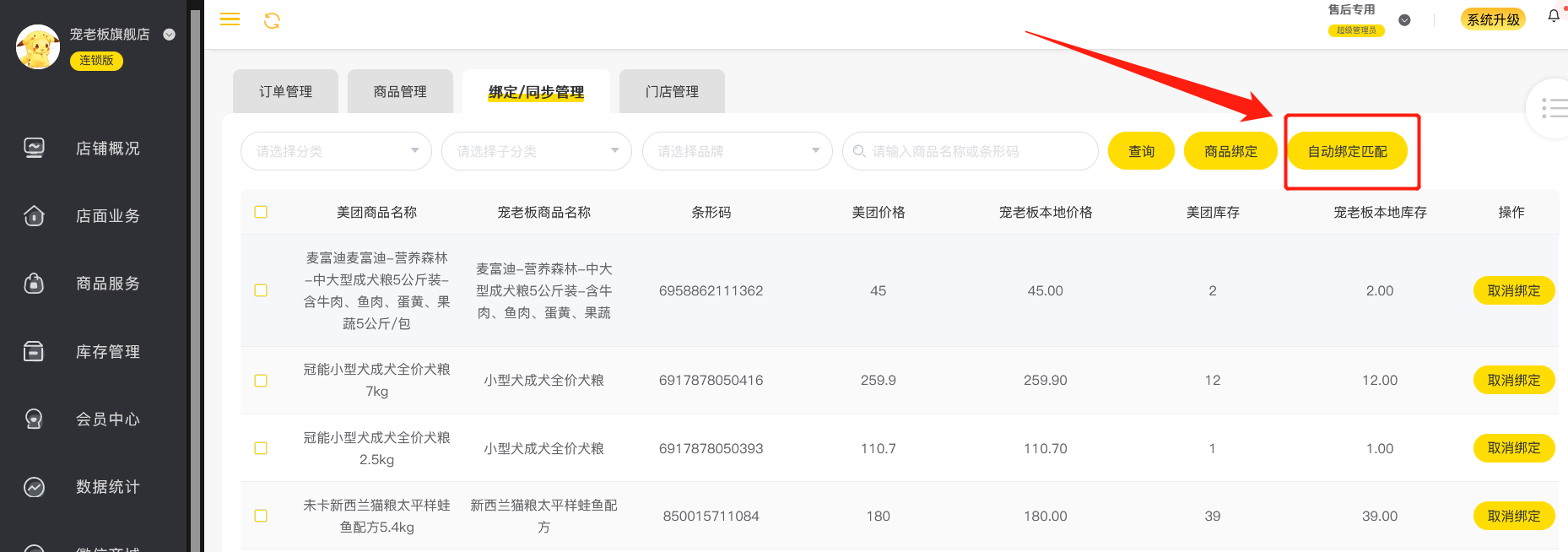Switch to the 商品管理 tab
1568x552 pixels.
[400, 91]
